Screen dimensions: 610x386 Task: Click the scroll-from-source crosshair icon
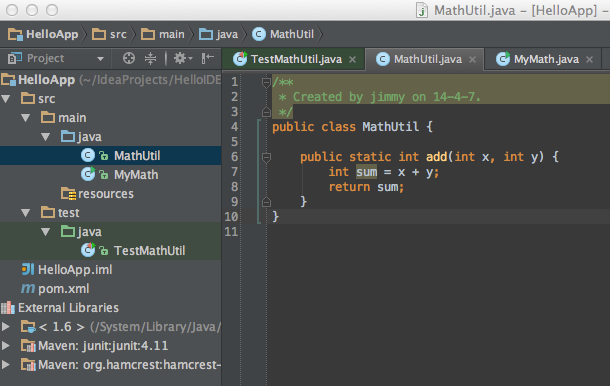129,58
